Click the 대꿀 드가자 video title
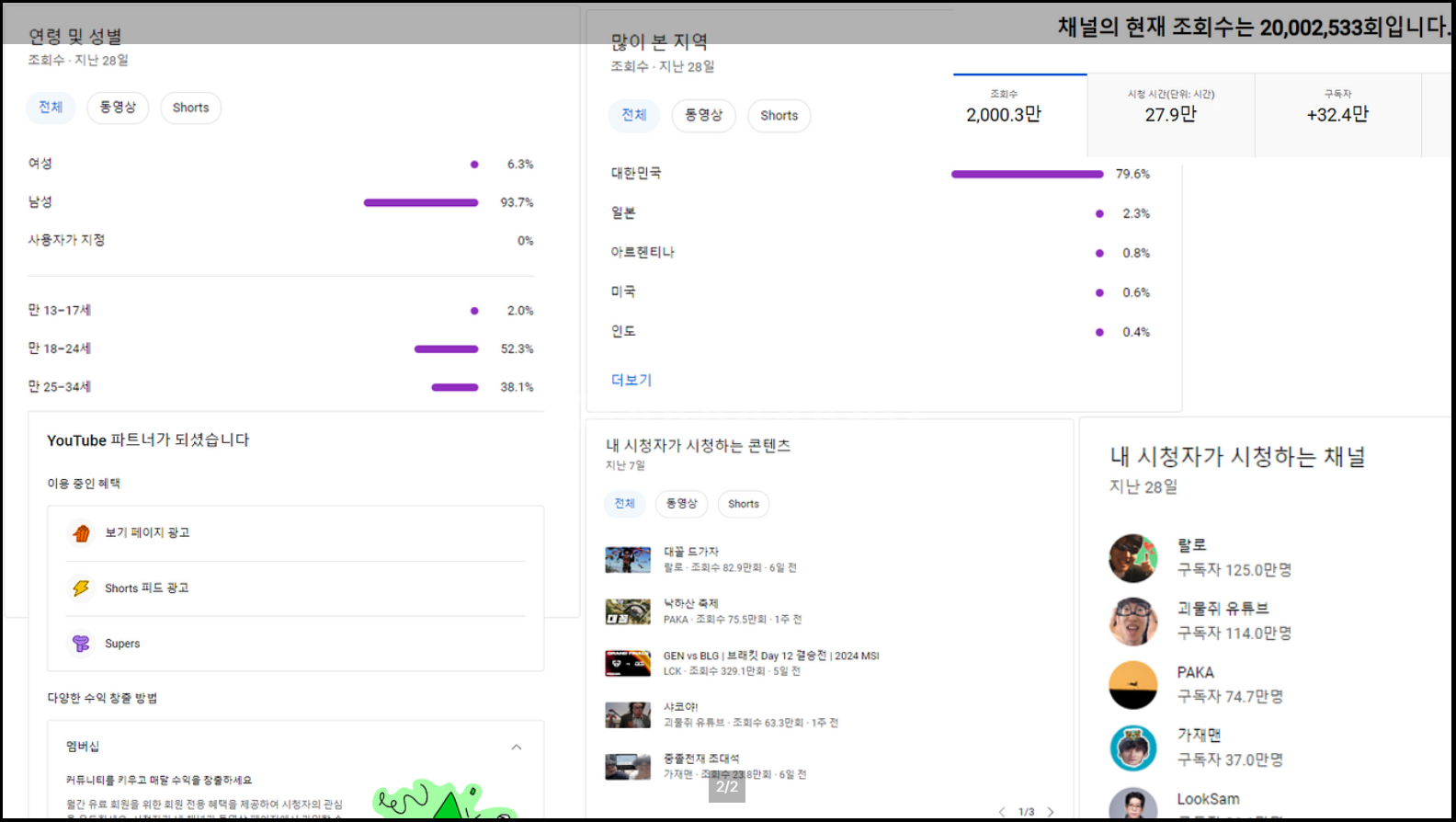This screenshot has width=1456, height=822. tap(691, 552)
